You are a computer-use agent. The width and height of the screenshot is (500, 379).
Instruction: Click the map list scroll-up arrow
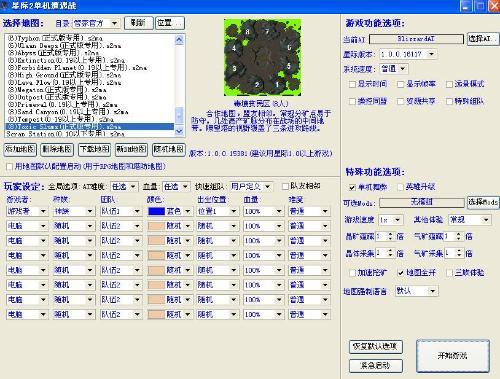click(179, 40)
